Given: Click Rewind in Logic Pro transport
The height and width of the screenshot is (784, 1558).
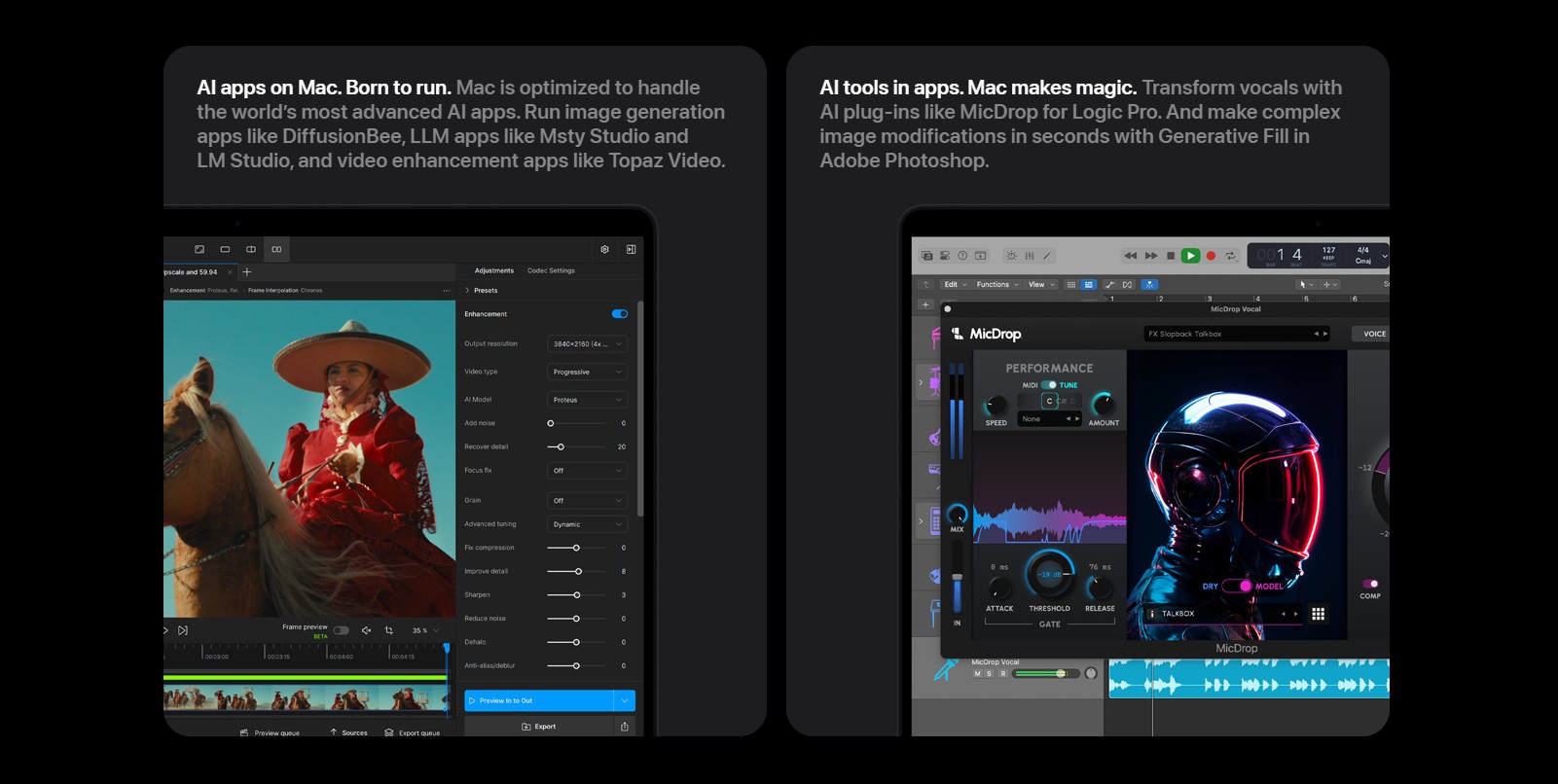Looking at the screenshot, I should tap(1130, 256).
